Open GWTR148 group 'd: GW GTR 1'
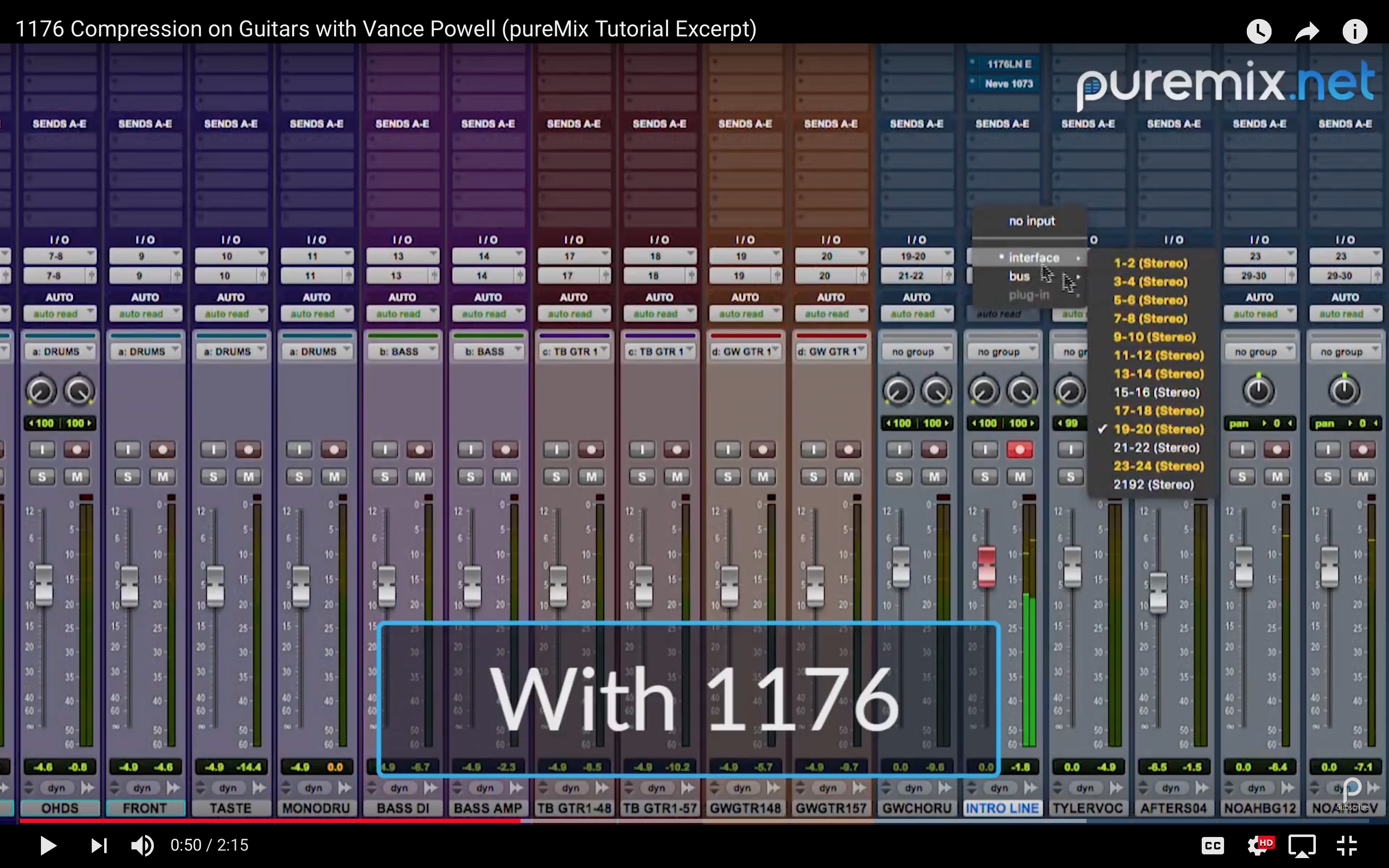1389x868 pixels. pyautogui.click(x=745, y=351)
